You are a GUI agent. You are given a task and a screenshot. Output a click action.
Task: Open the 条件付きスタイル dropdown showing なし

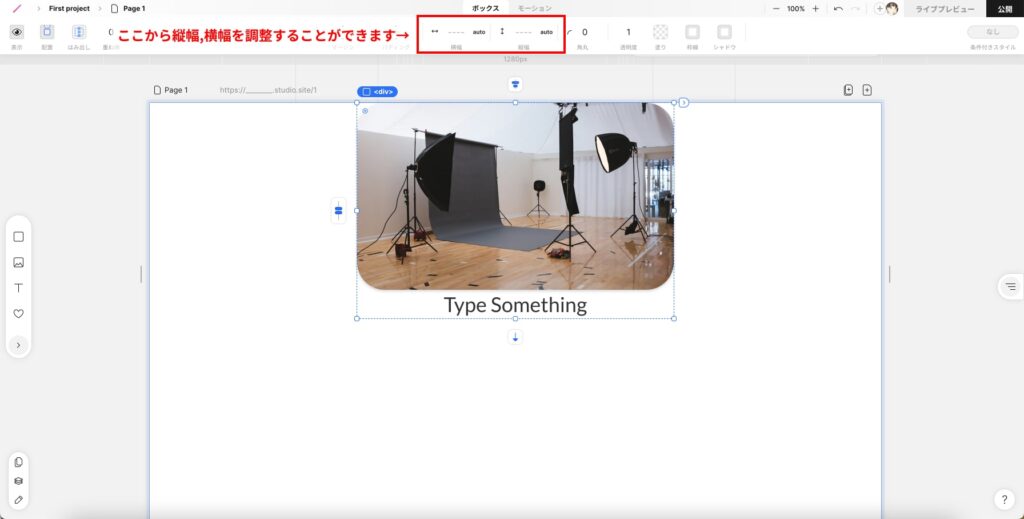992,32
